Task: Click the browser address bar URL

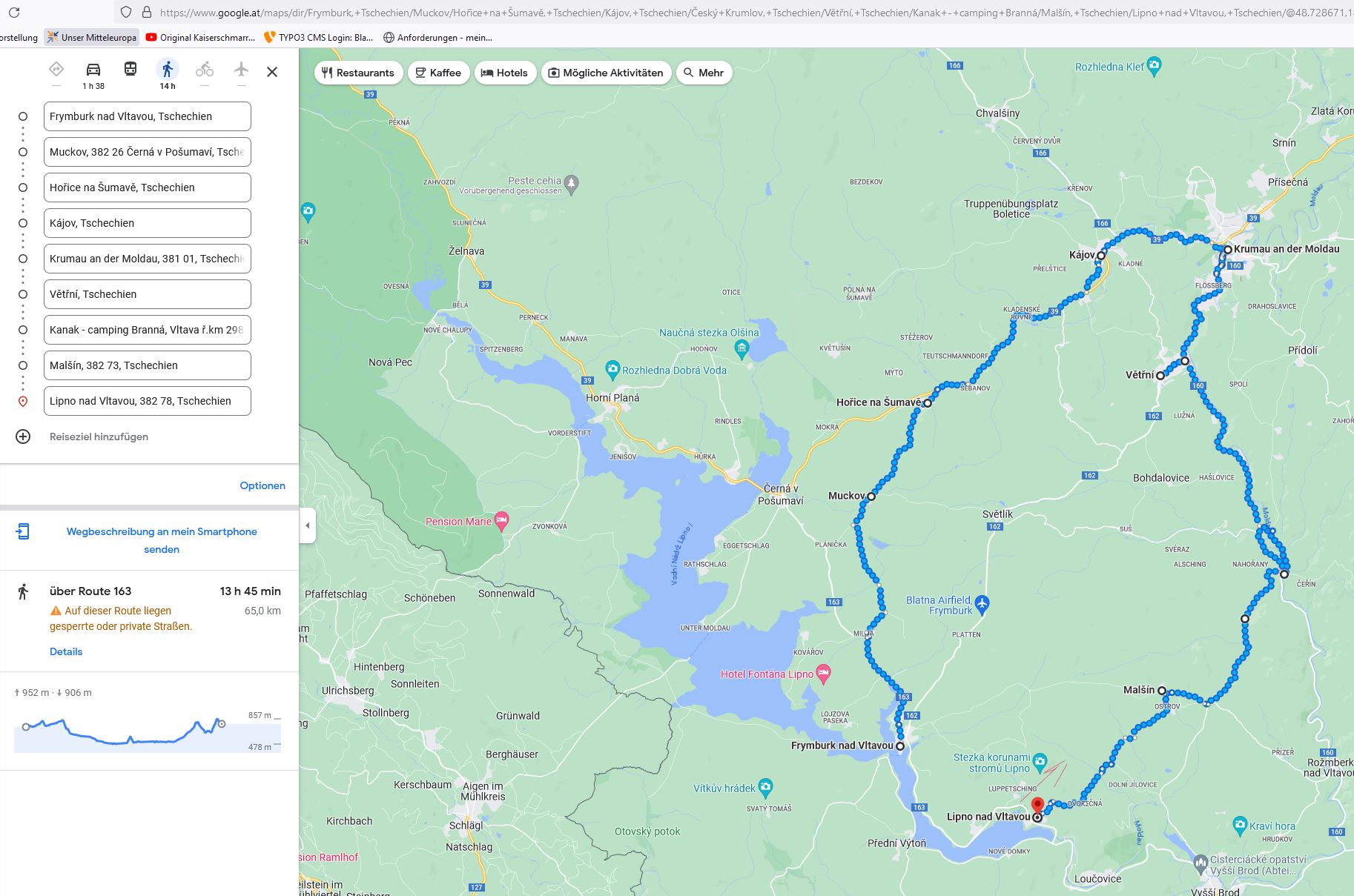Action: 756,13
